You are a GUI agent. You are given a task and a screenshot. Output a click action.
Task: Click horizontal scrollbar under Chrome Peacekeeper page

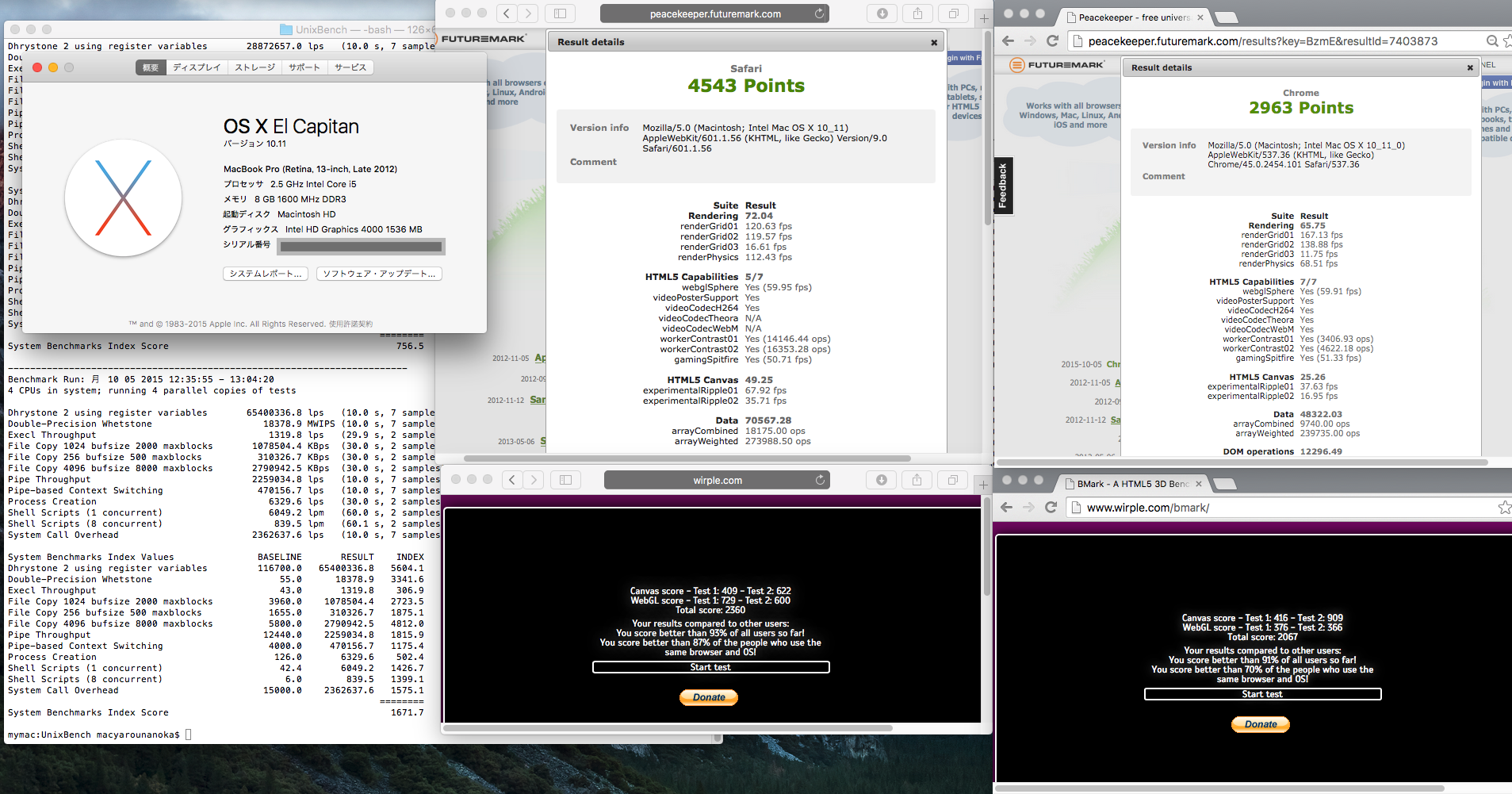point(1242,462)
